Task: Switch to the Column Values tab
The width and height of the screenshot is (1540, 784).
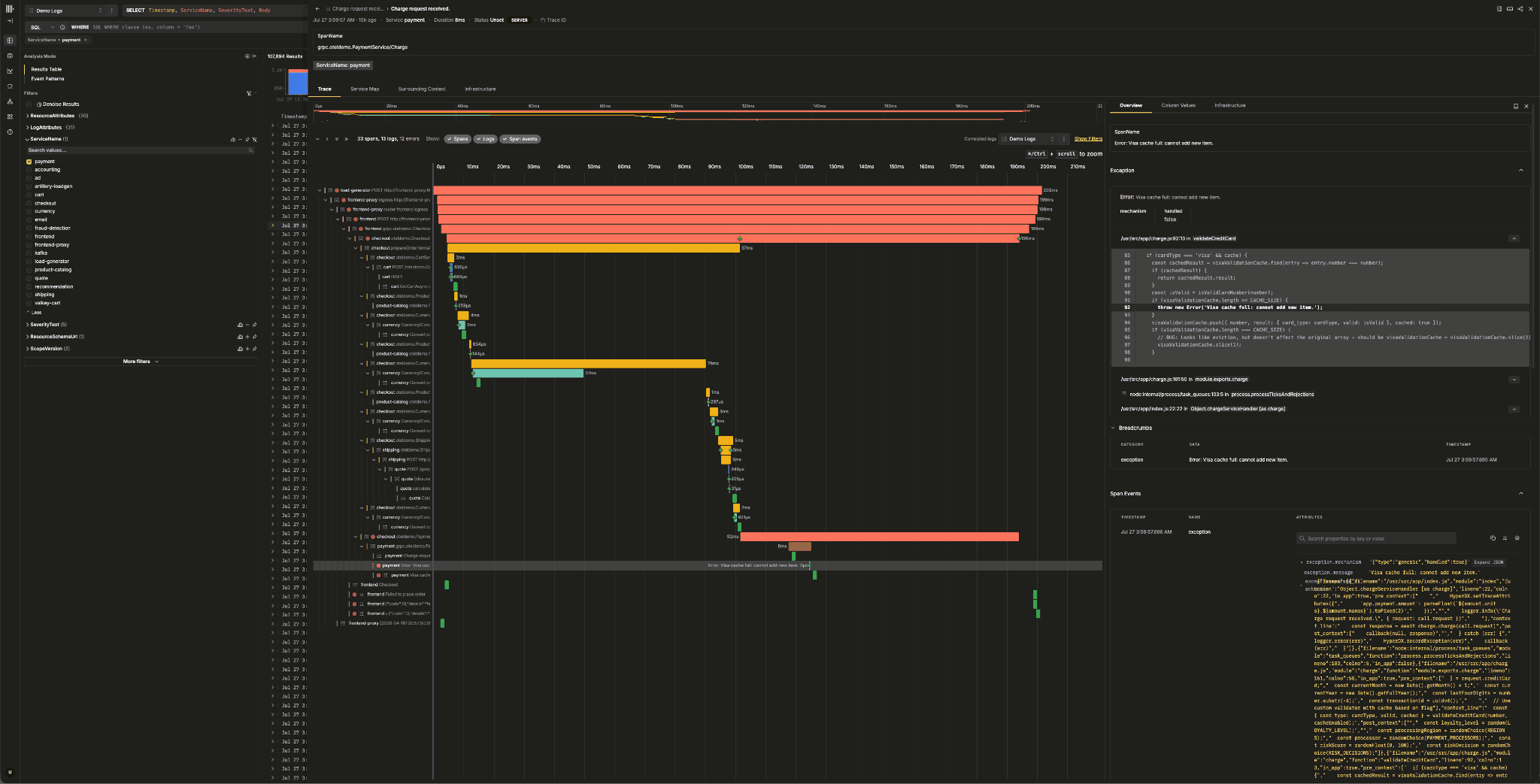Action: coord(1178,106)
